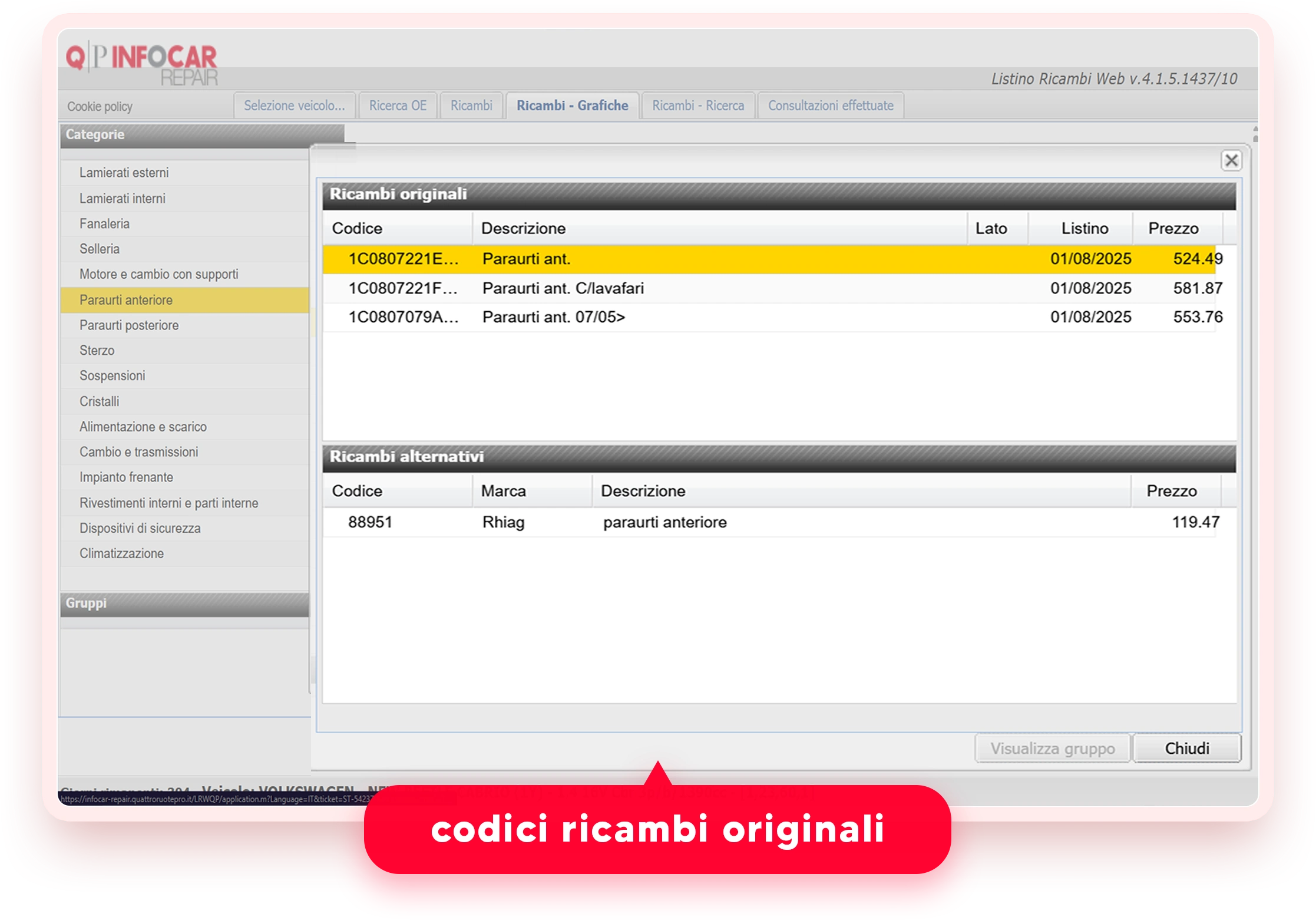The image size is (1316, 920).
Task: Select part row 1C0807221F Paraurti ant. C/lavafari
Action: pos(769,288)
